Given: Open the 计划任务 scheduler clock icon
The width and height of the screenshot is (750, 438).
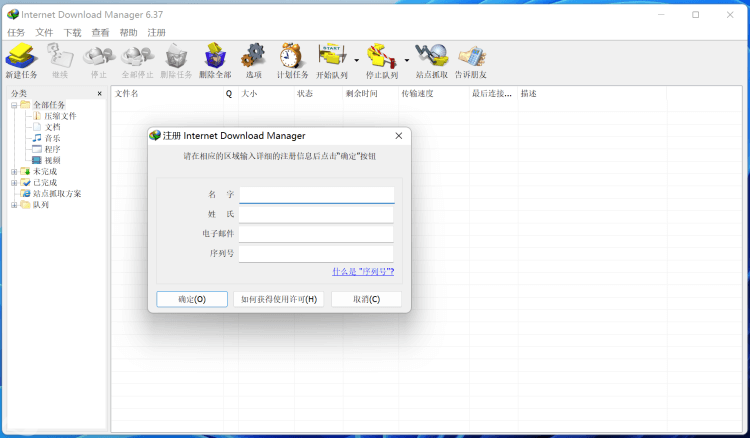Looking at the screenshot, I should click(292, 61).
